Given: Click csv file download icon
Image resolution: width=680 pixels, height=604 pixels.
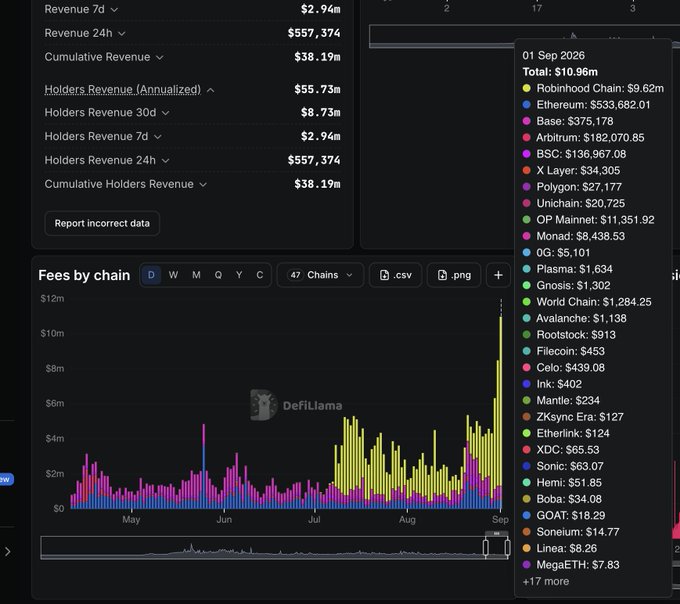Looking at the screenshot, I should [384, 275].
